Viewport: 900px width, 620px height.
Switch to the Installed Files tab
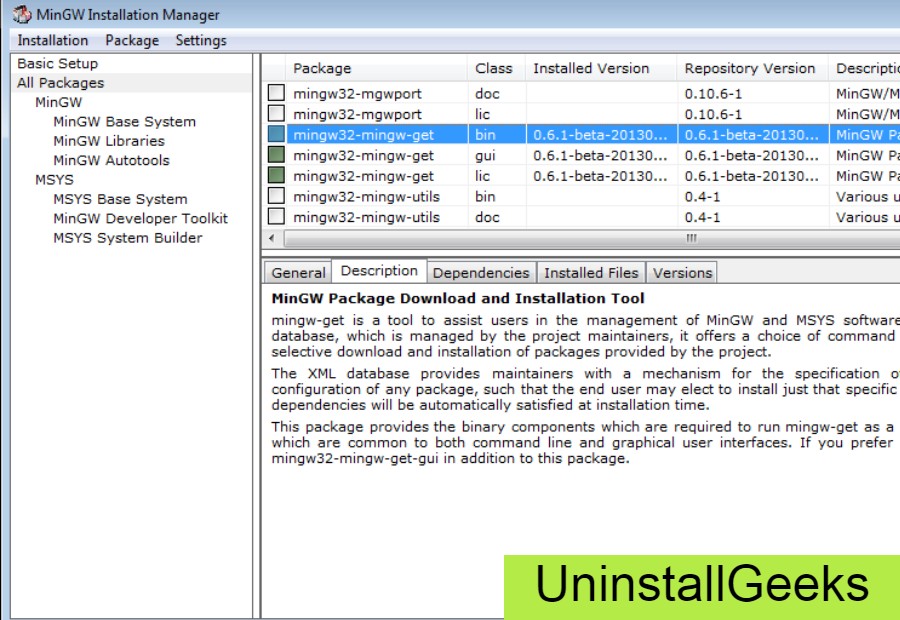(x=591, y=273)
